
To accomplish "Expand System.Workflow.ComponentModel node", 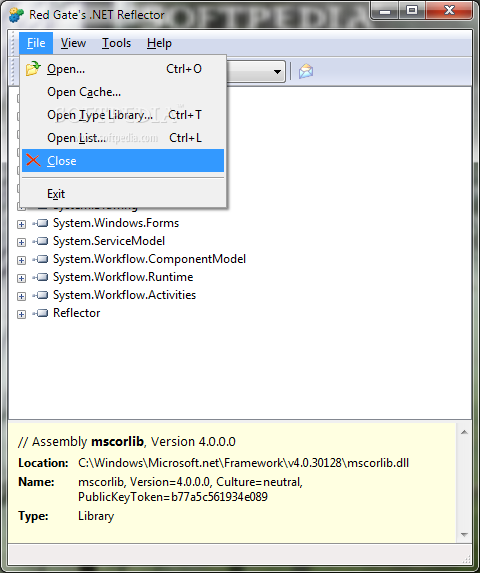I will point(22,260).
